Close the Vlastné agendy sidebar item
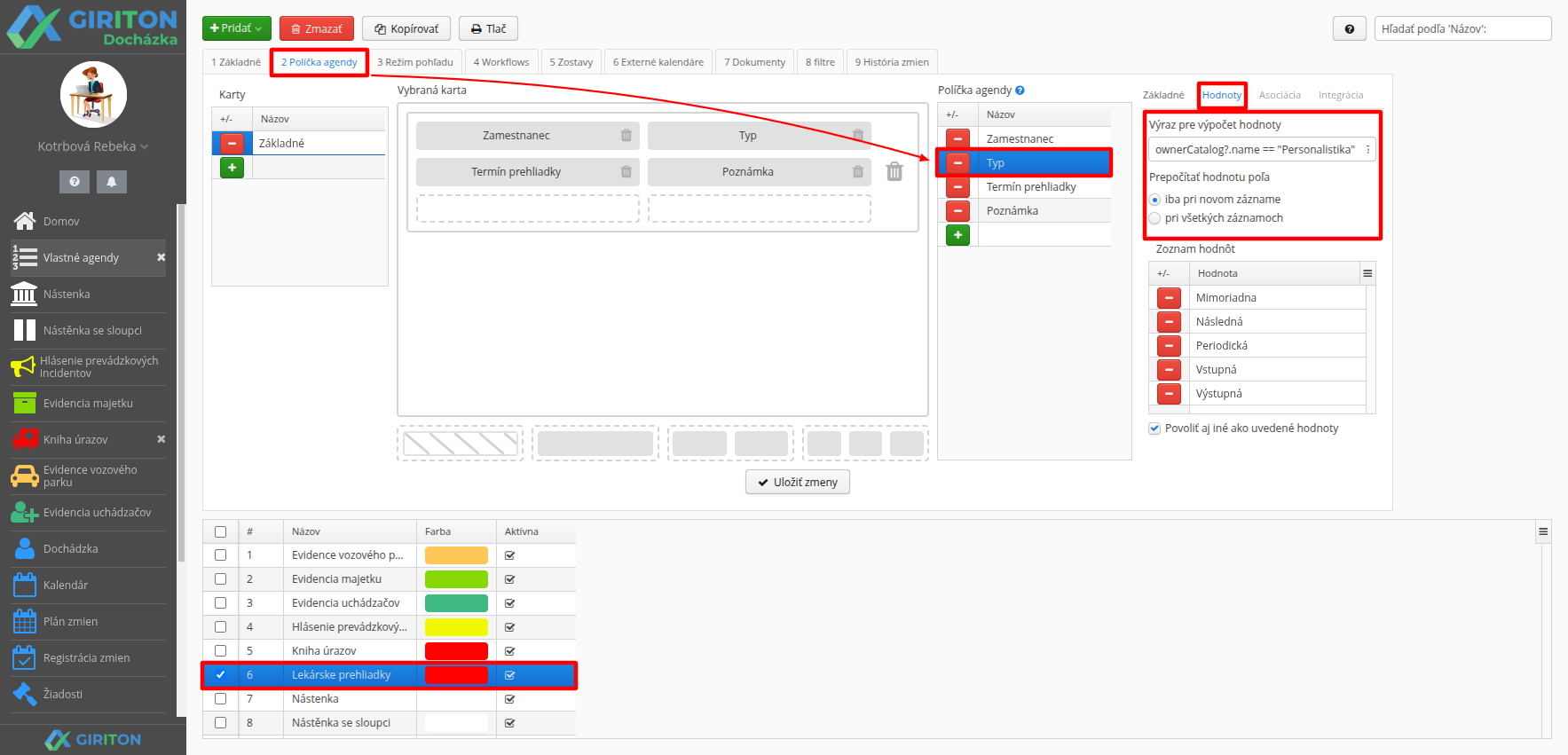The image size is (1568, 755). coord(162,257)
